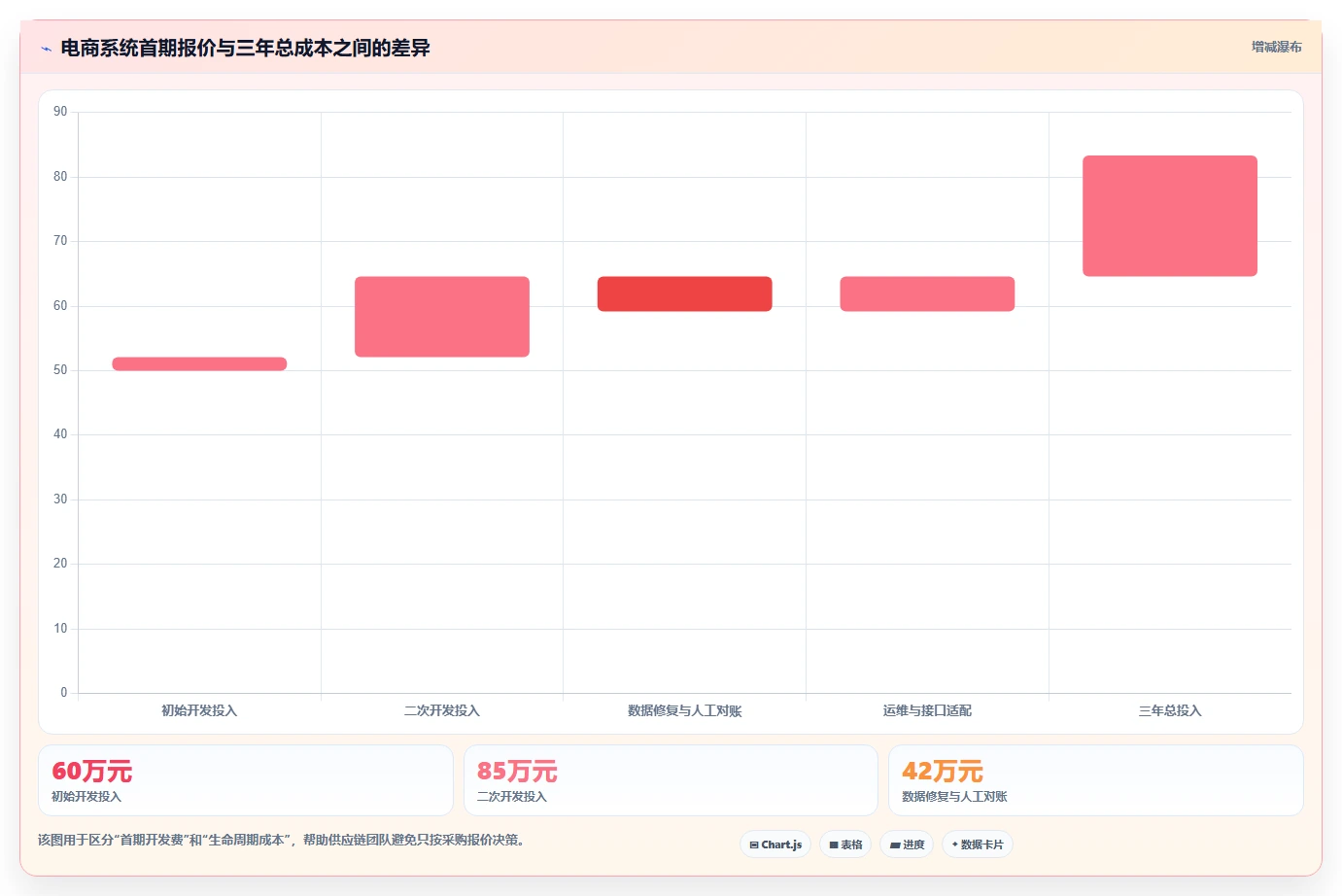Click the 进度 tag chip
1342x896 pixels.
907,844
